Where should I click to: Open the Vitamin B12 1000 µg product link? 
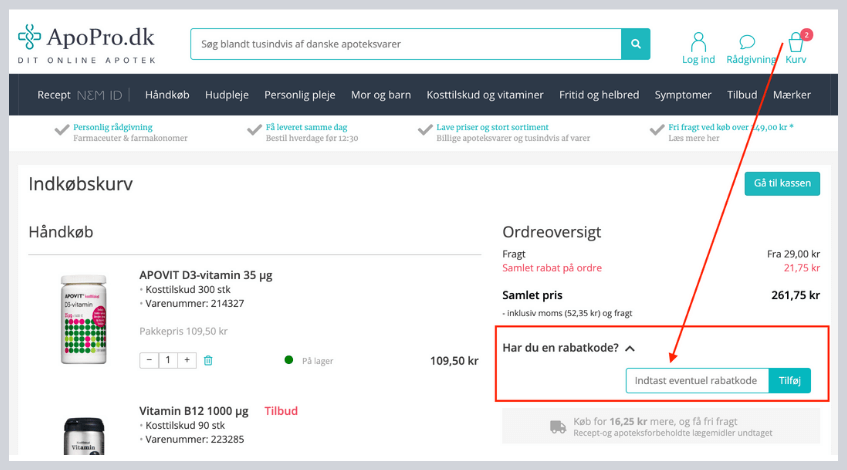[195, 411]
